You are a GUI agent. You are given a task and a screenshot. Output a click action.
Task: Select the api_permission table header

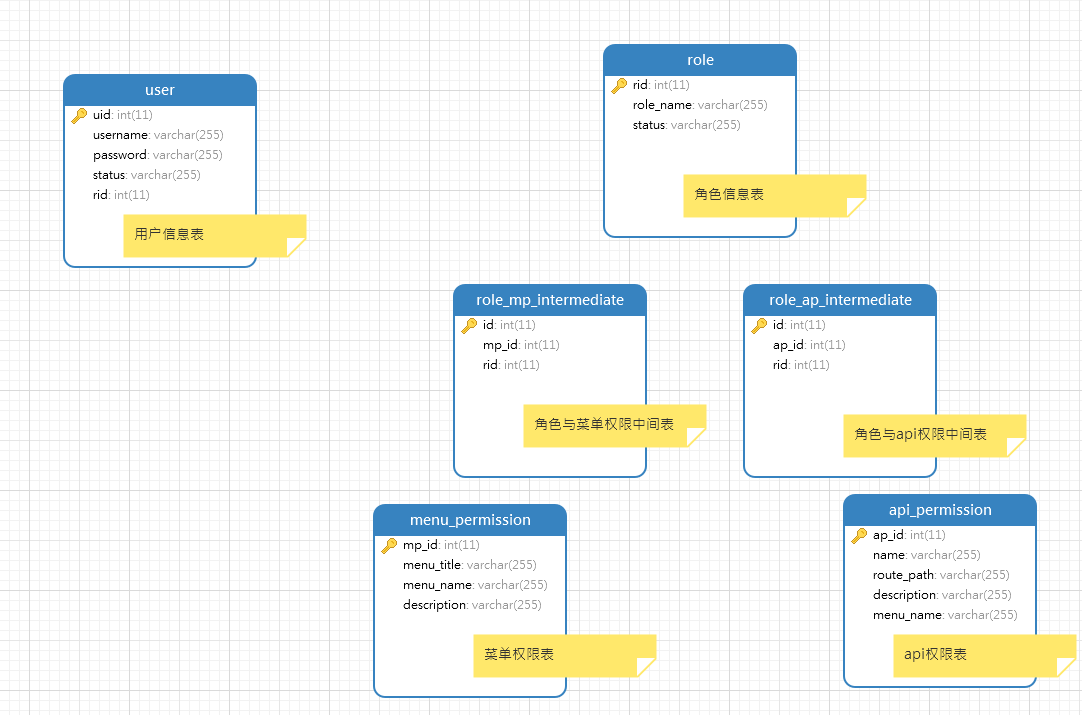tap(940, 510)
